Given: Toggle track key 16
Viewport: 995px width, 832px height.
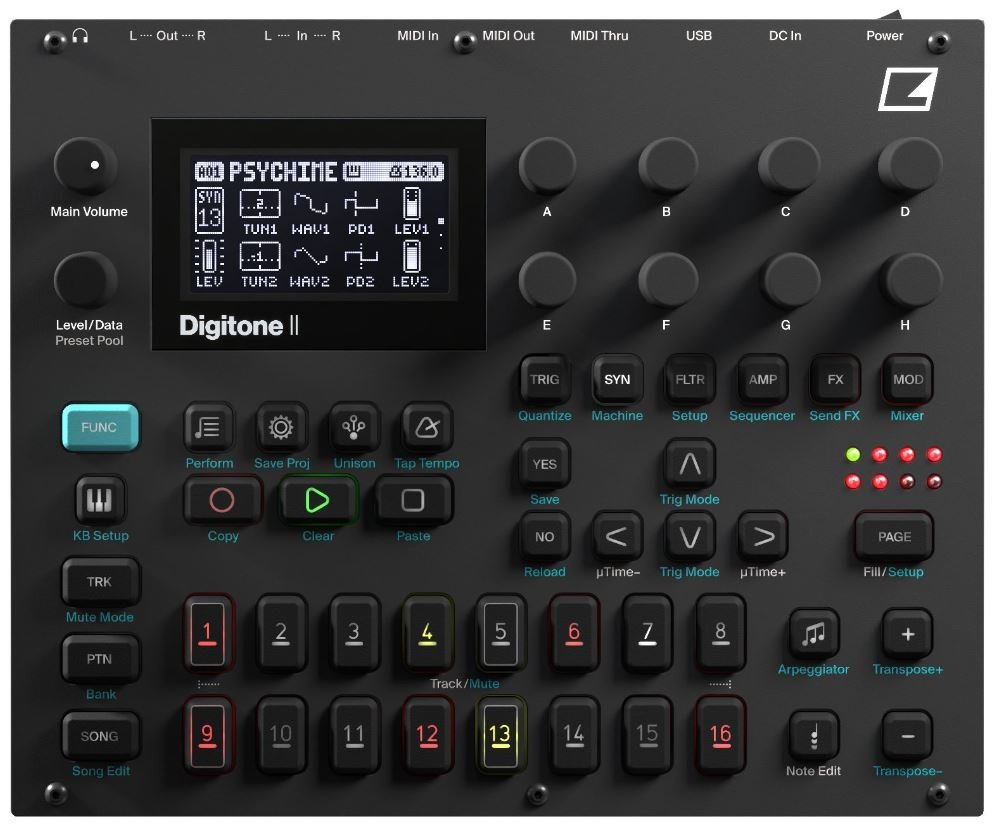Looking at the screenshot, I should pos(720,735).
